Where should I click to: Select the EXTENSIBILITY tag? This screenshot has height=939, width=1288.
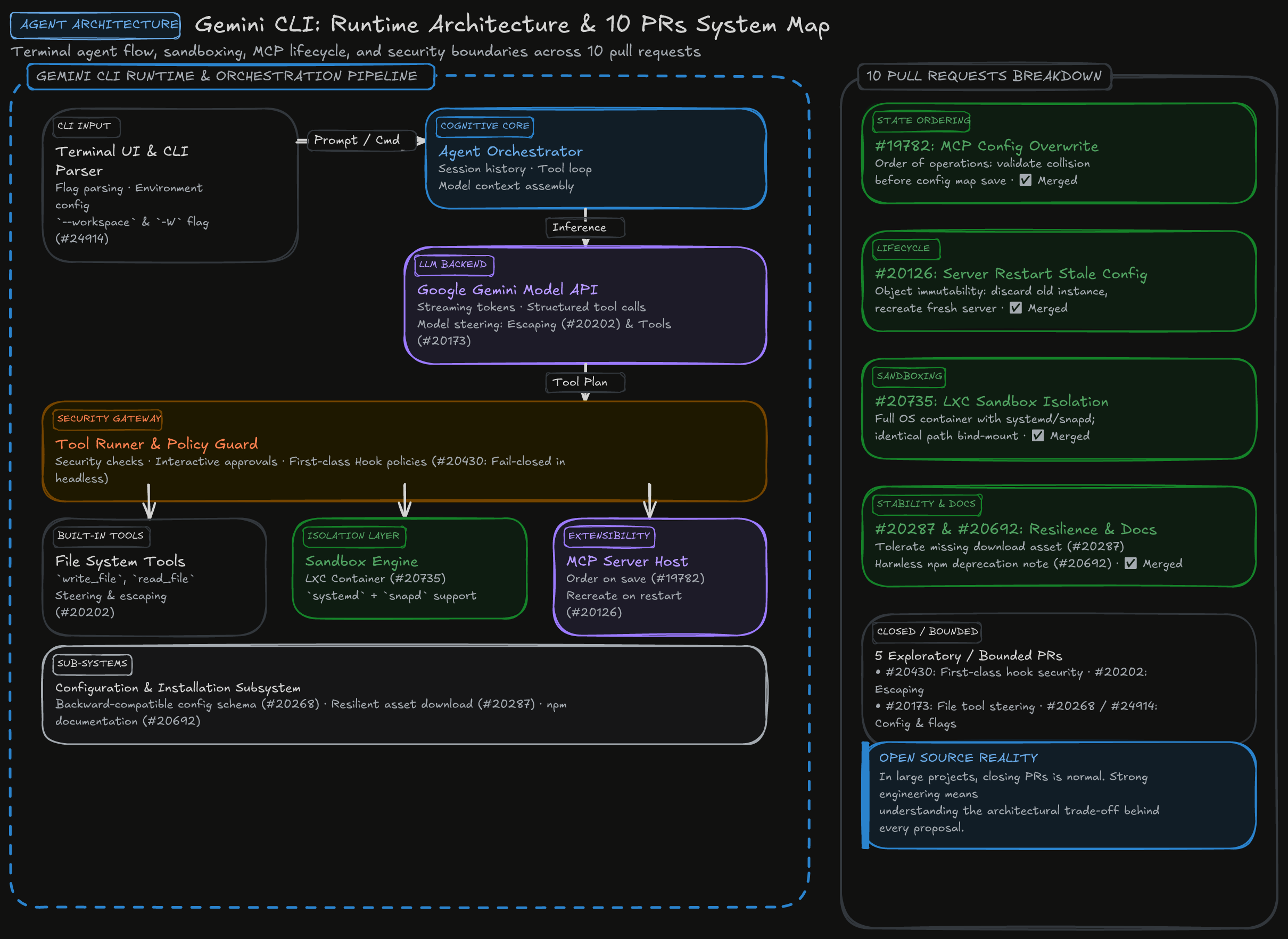[x=609, y=536]
